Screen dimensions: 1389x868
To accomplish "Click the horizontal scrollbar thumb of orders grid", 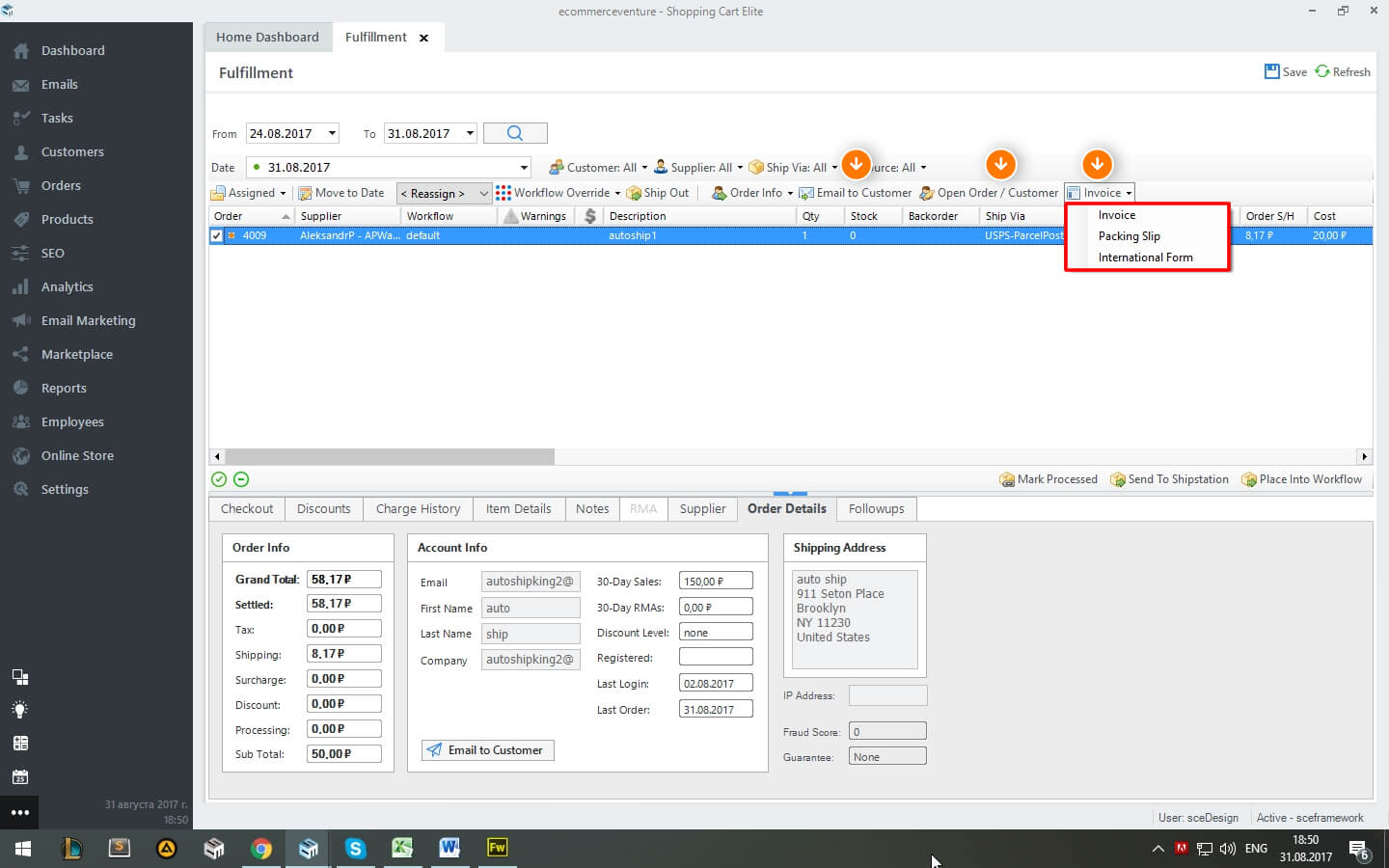I will (390, 456).
